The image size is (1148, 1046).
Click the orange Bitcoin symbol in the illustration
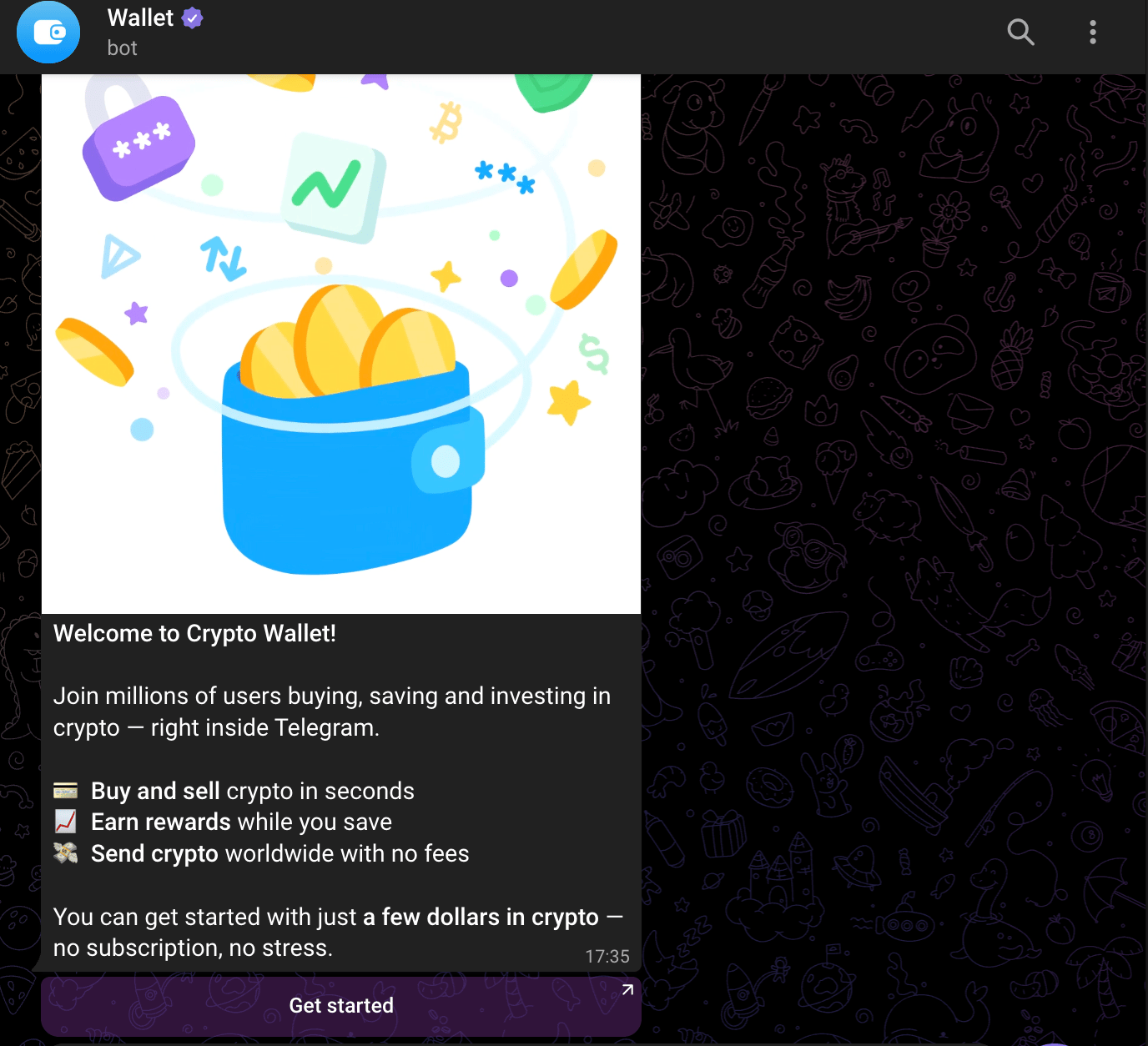click(446, 123)
